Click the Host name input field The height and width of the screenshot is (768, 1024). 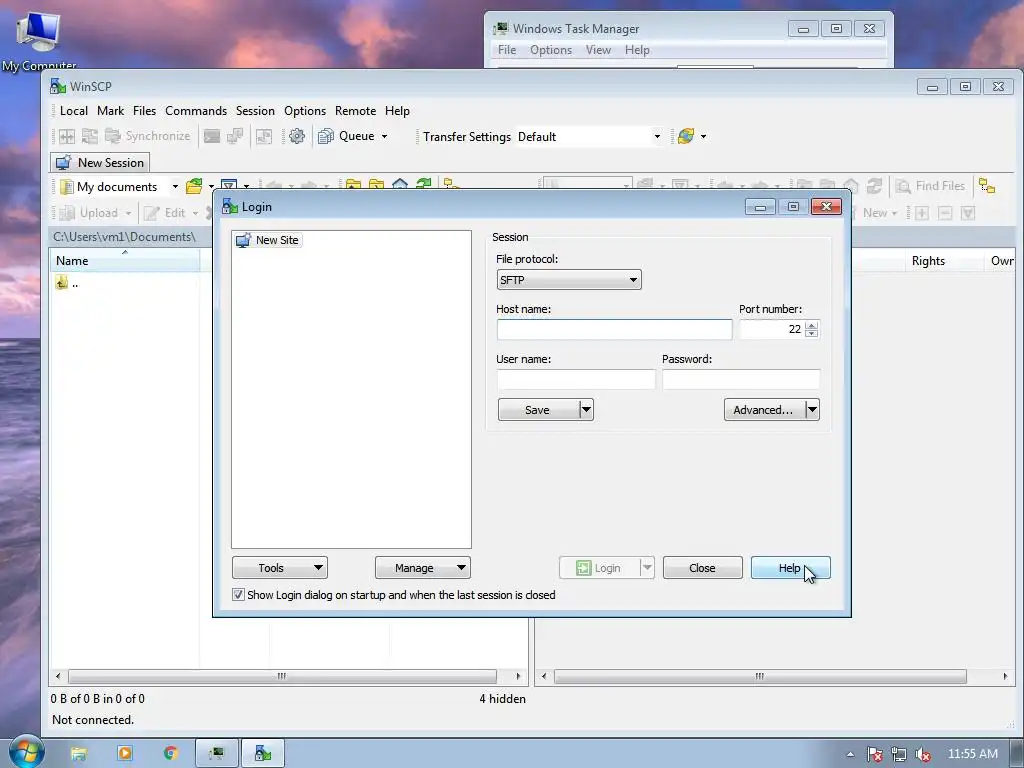(614, 329)
